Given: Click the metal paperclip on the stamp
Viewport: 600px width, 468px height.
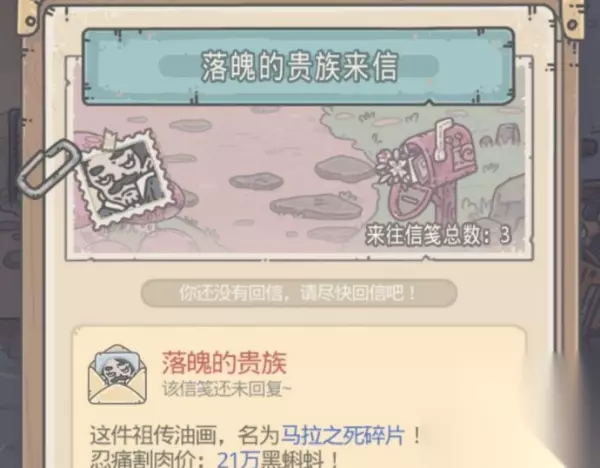Looking at the screenshot, I should (x=48, y=168).
